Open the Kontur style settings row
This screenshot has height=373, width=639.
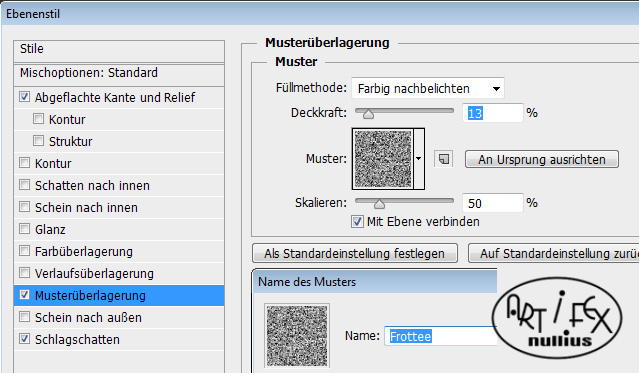119,164
